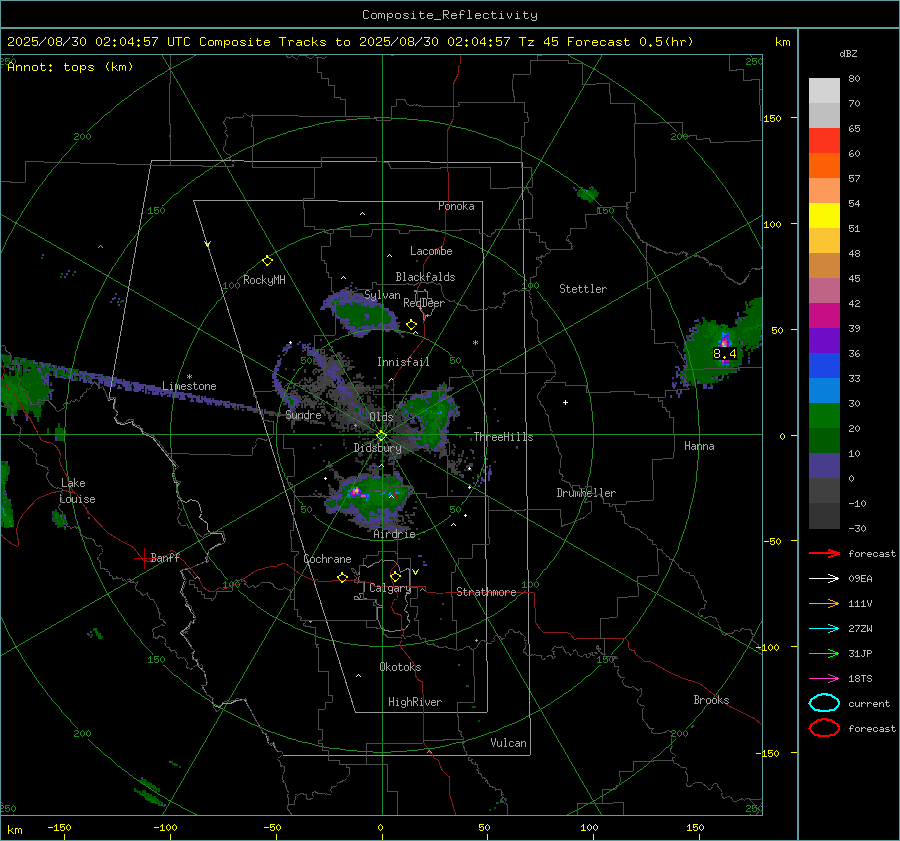Screen dimensions: 900x841
Task: Click the Lacombe city label
Action: (x=431, y=251)
